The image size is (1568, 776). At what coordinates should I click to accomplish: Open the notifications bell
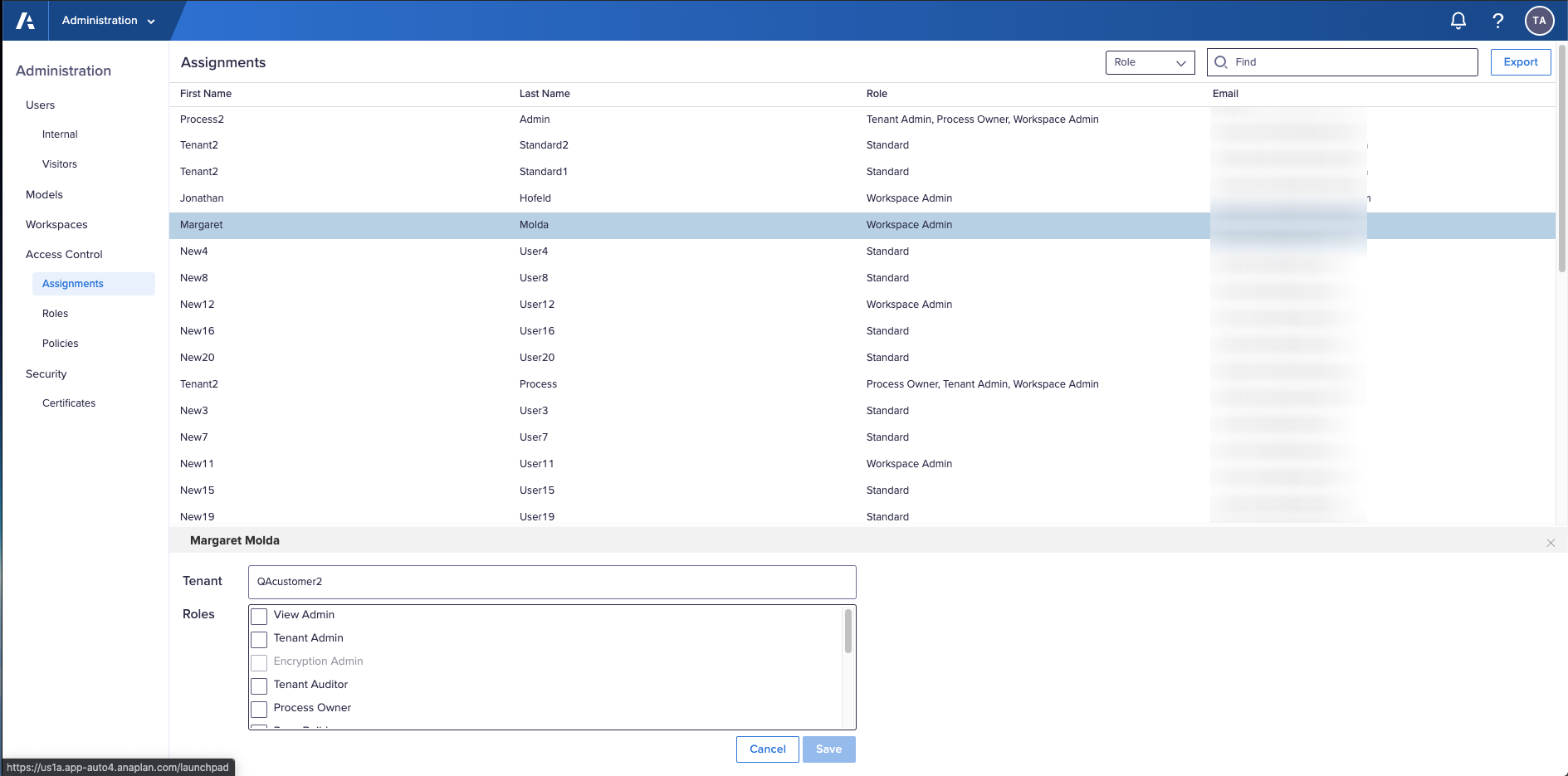[1458, 20]
